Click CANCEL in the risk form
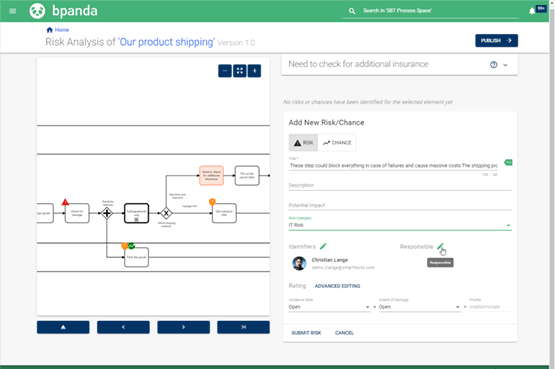The height and width of the screenshot is (369, 555). point(344,333)
